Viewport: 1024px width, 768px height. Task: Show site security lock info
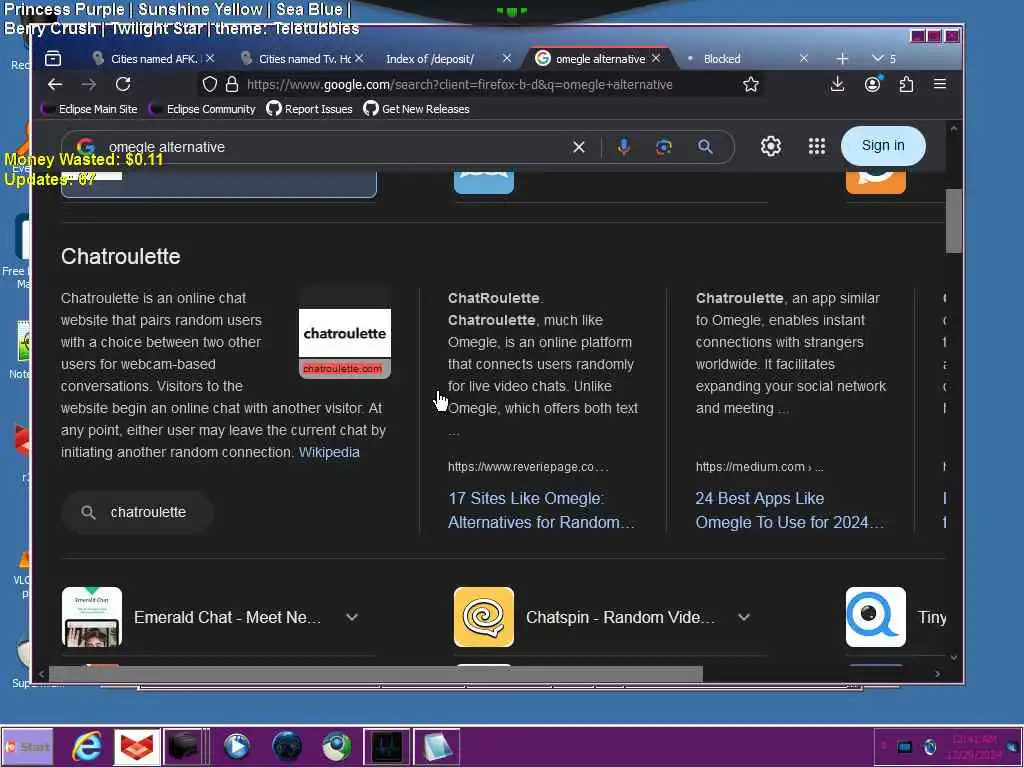point(231,84)
